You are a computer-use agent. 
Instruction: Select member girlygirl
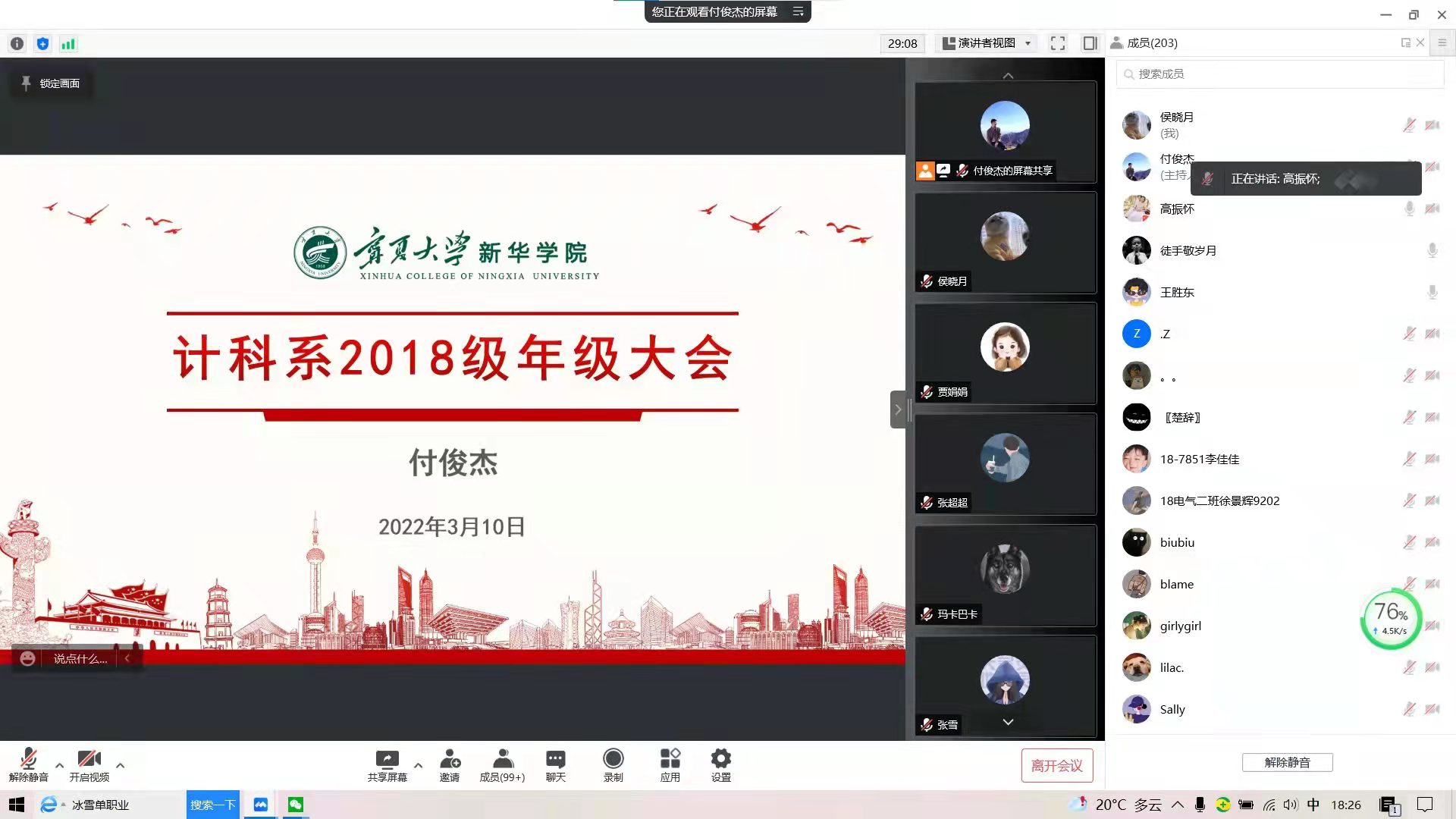[x=1279, y=626]
